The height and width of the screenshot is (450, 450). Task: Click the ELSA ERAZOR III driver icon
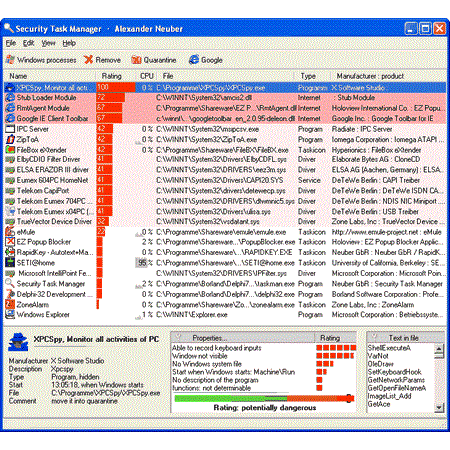10,170
